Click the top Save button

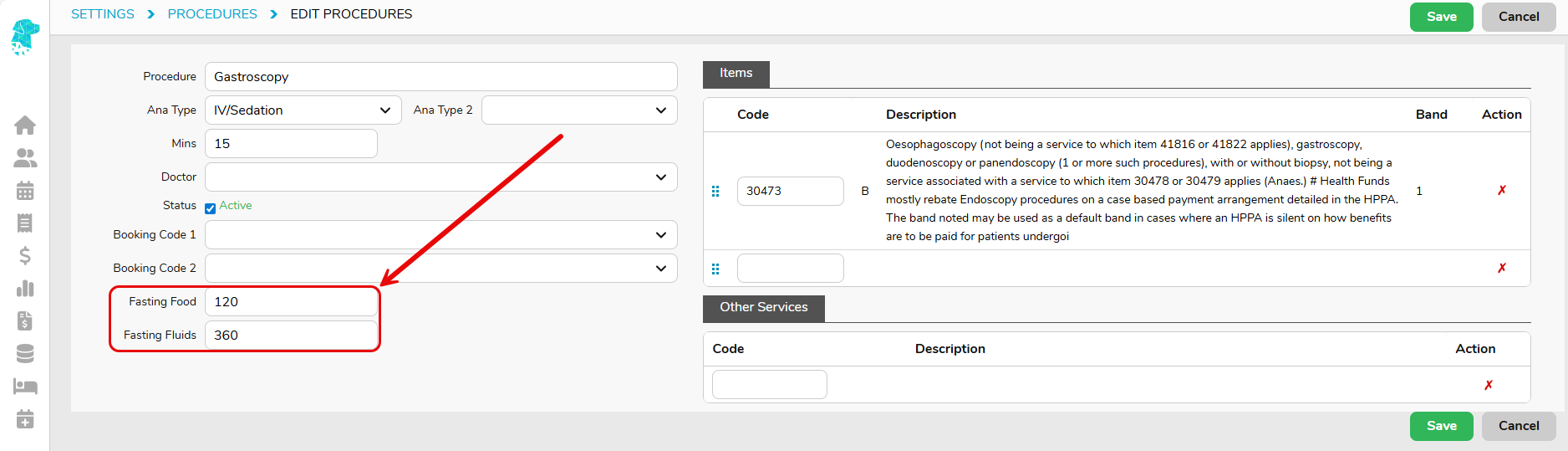point(1441,17)
